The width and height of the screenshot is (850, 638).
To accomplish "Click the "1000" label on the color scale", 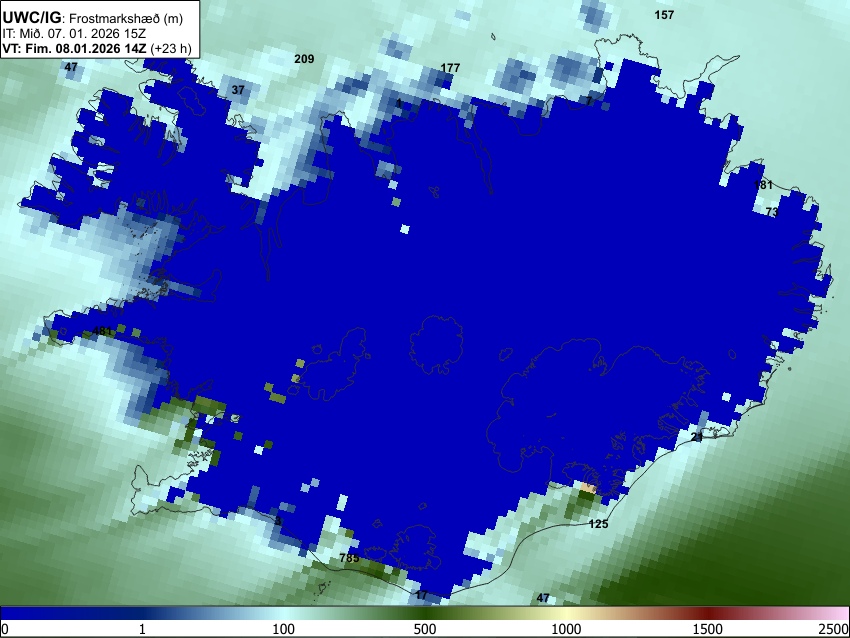I will (x=566, y=629).
